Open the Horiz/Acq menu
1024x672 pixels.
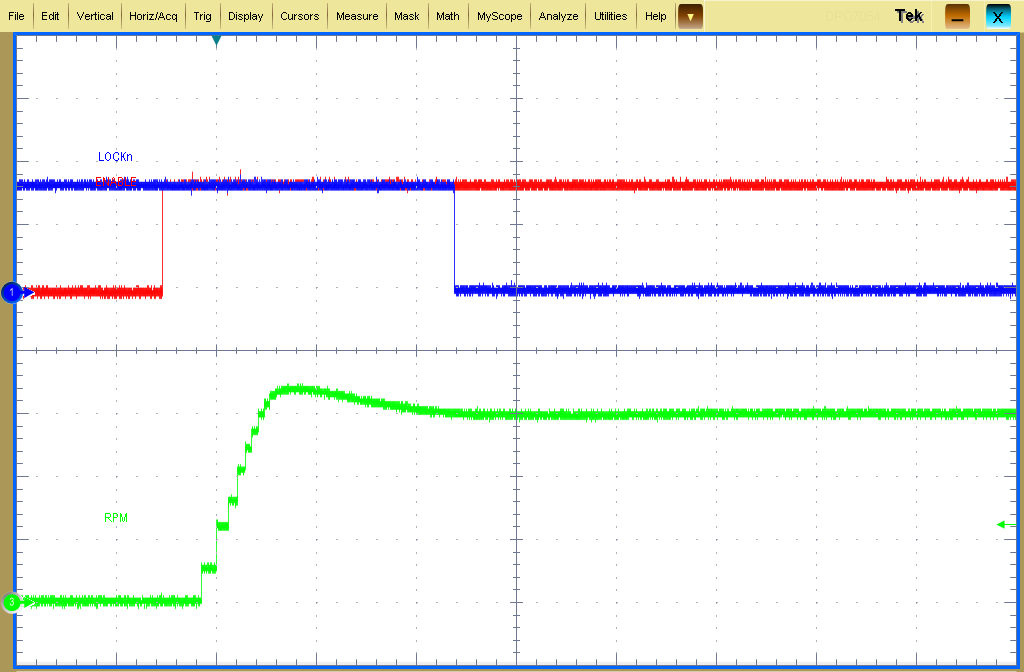pos(152,15)
